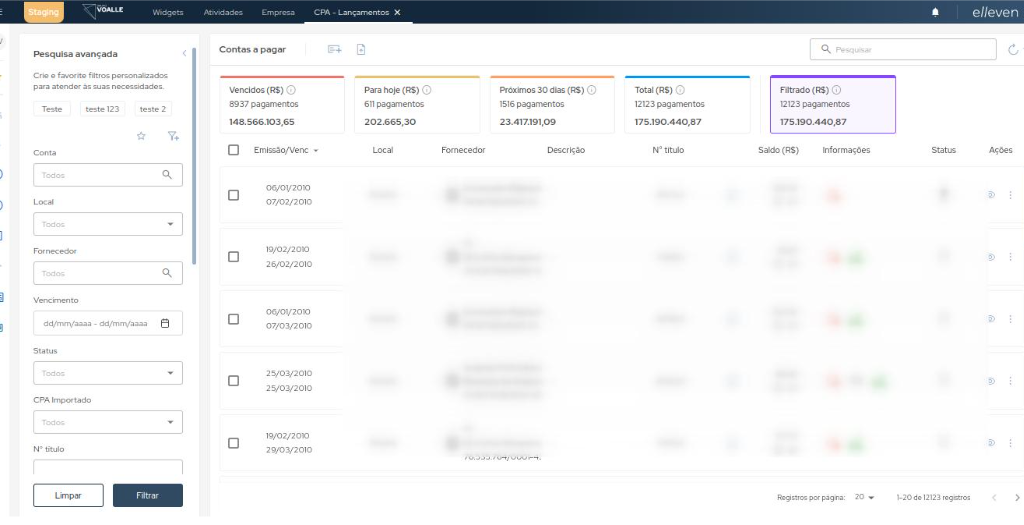This screenshot has width=1024, height=525.
Task: Click the Pesquisar search field
Action: pyautogui.click(x=903, y=49)
